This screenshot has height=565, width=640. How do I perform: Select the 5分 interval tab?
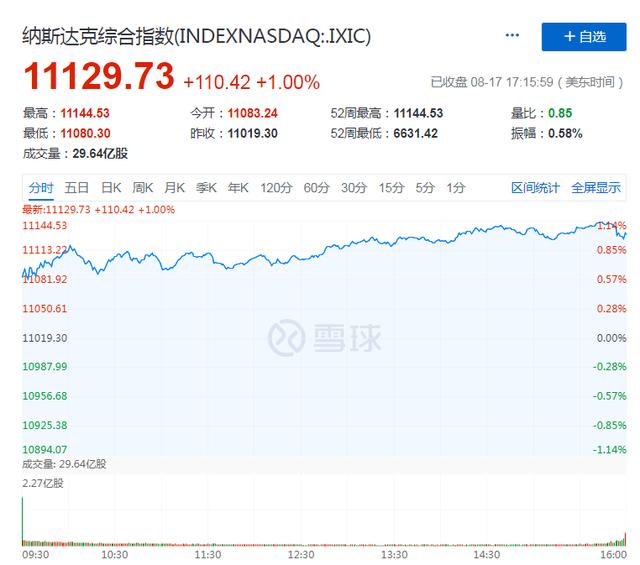(425, 188)
